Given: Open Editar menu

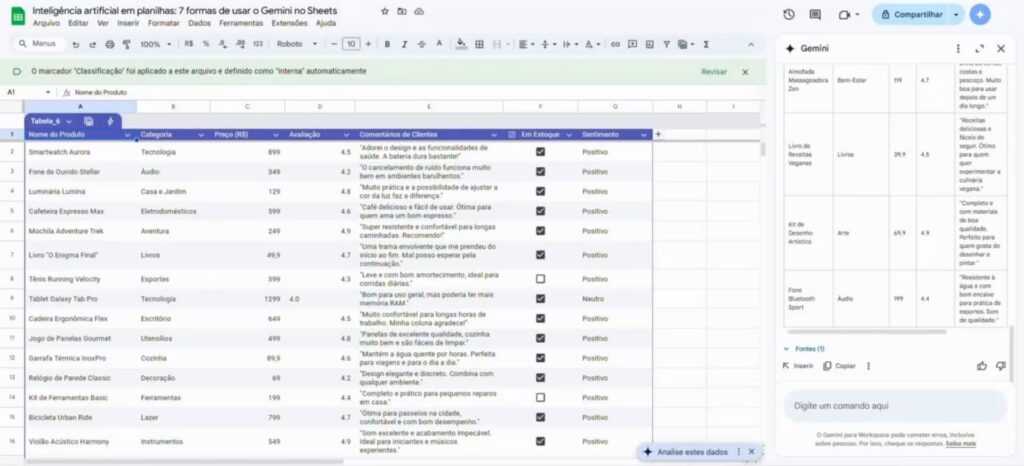Looking at the screenshot, I should coord(78,23).
